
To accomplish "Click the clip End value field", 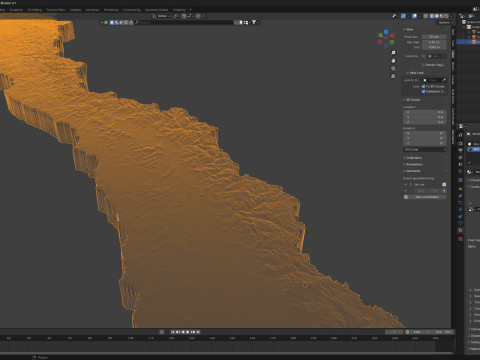I will (x=434, y=47).
